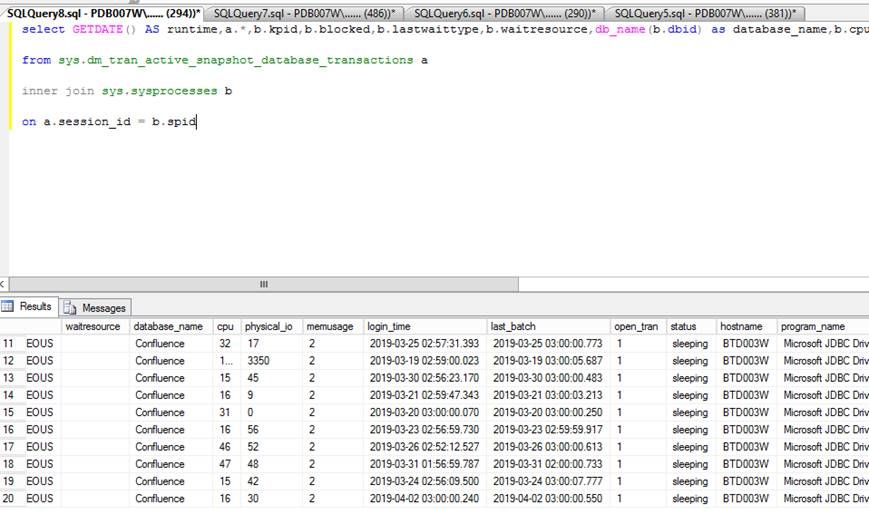Click sys.dm_tran_active_snapshot_database_transactions in query

point(236,60)
